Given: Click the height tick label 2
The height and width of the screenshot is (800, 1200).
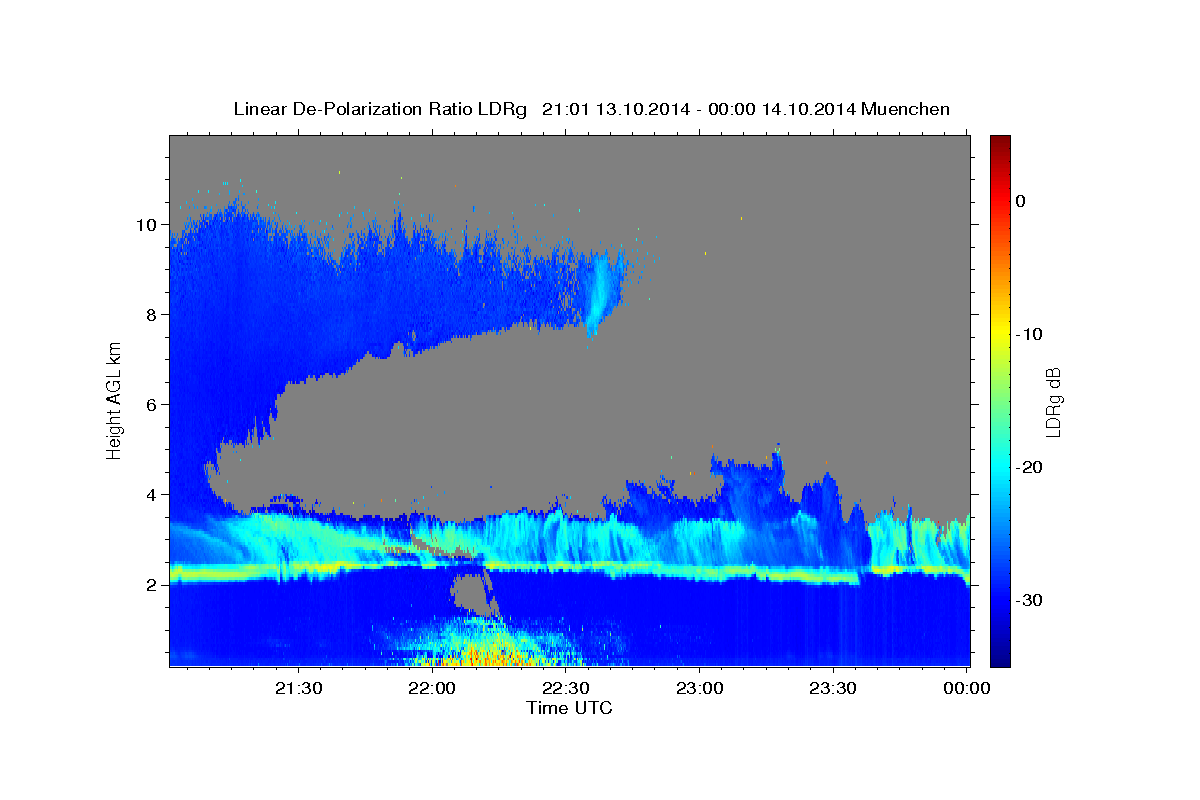Looking at the screenshot, I should coord(154,584).
